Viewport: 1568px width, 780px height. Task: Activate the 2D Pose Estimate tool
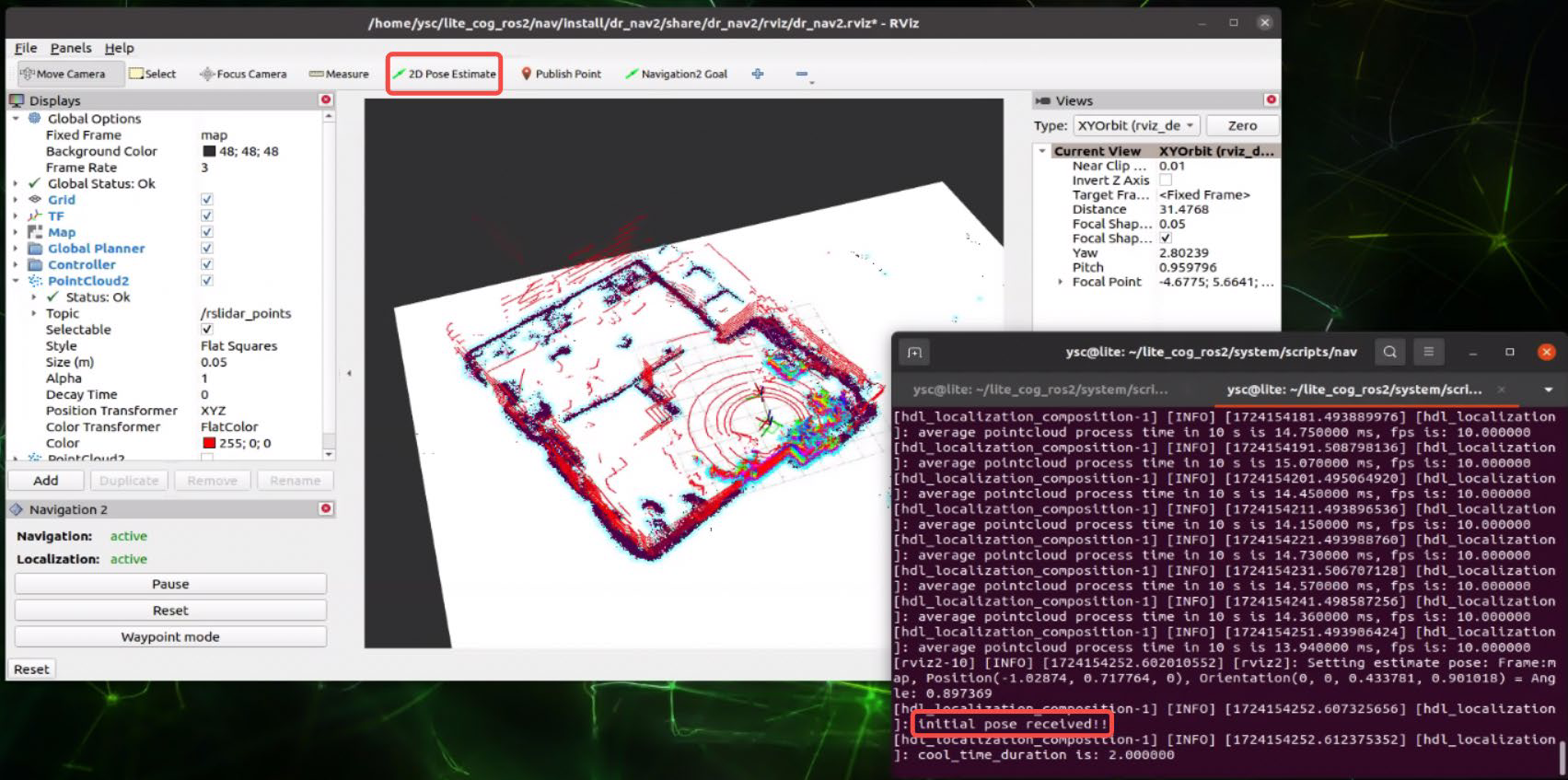(445, 74)
